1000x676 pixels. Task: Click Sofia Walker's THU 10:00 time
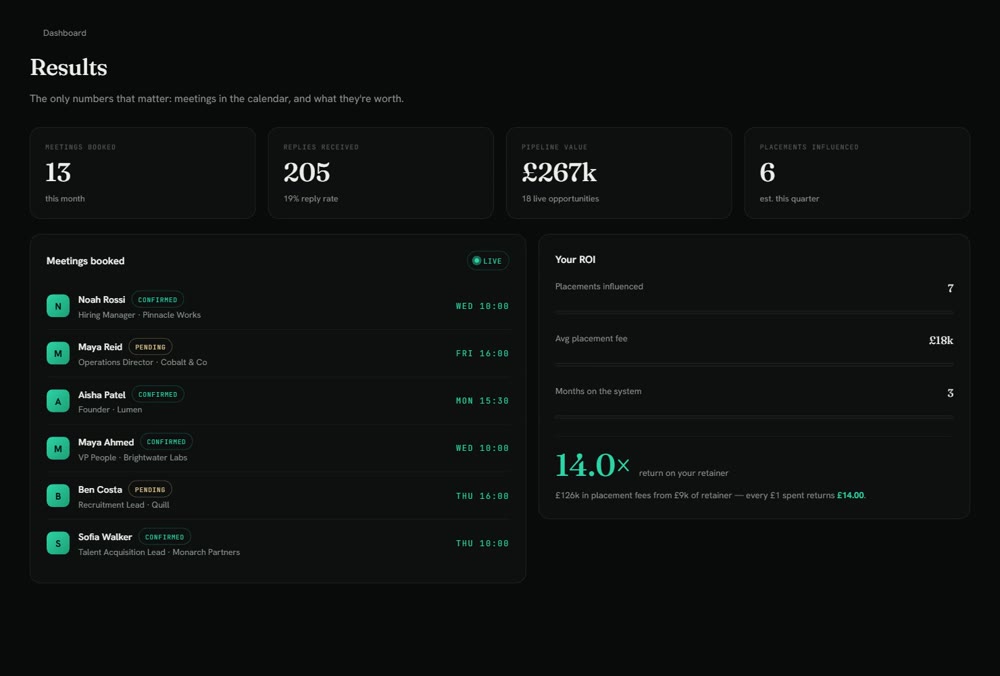tap(482, 543)
